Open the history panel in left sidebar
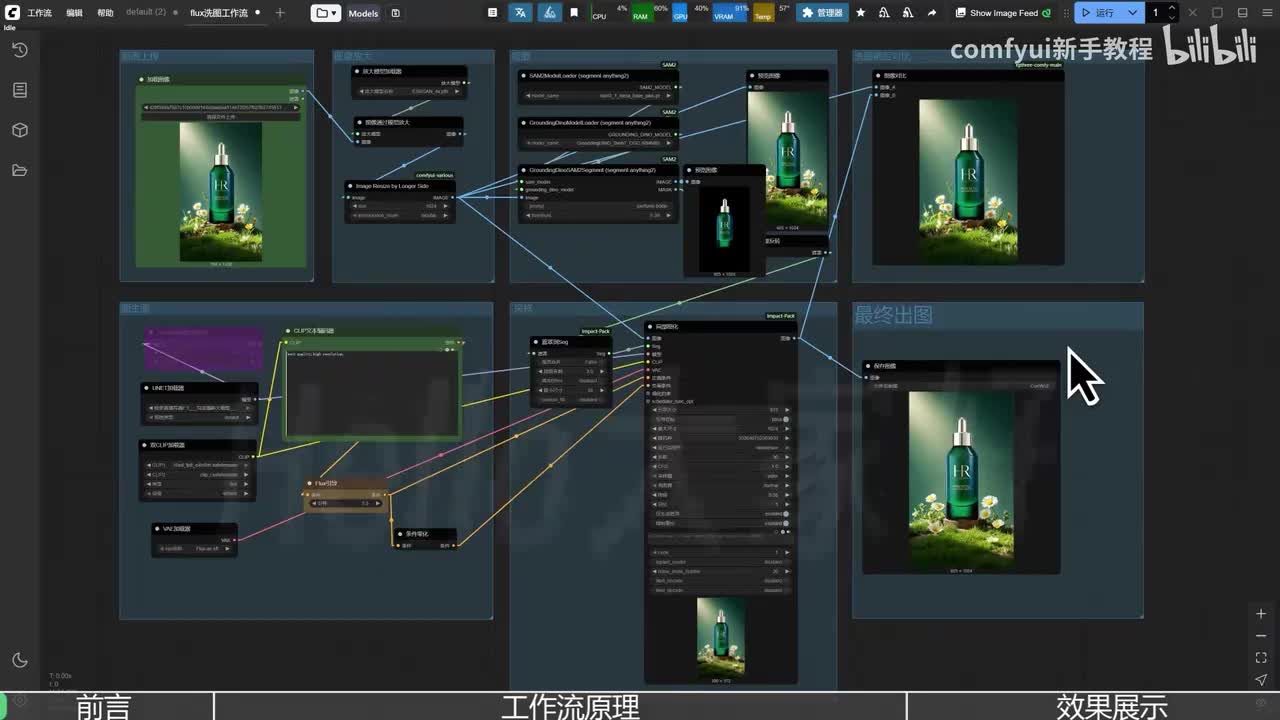The width and height of the screenshot is (1280, 720). (20, 50)
